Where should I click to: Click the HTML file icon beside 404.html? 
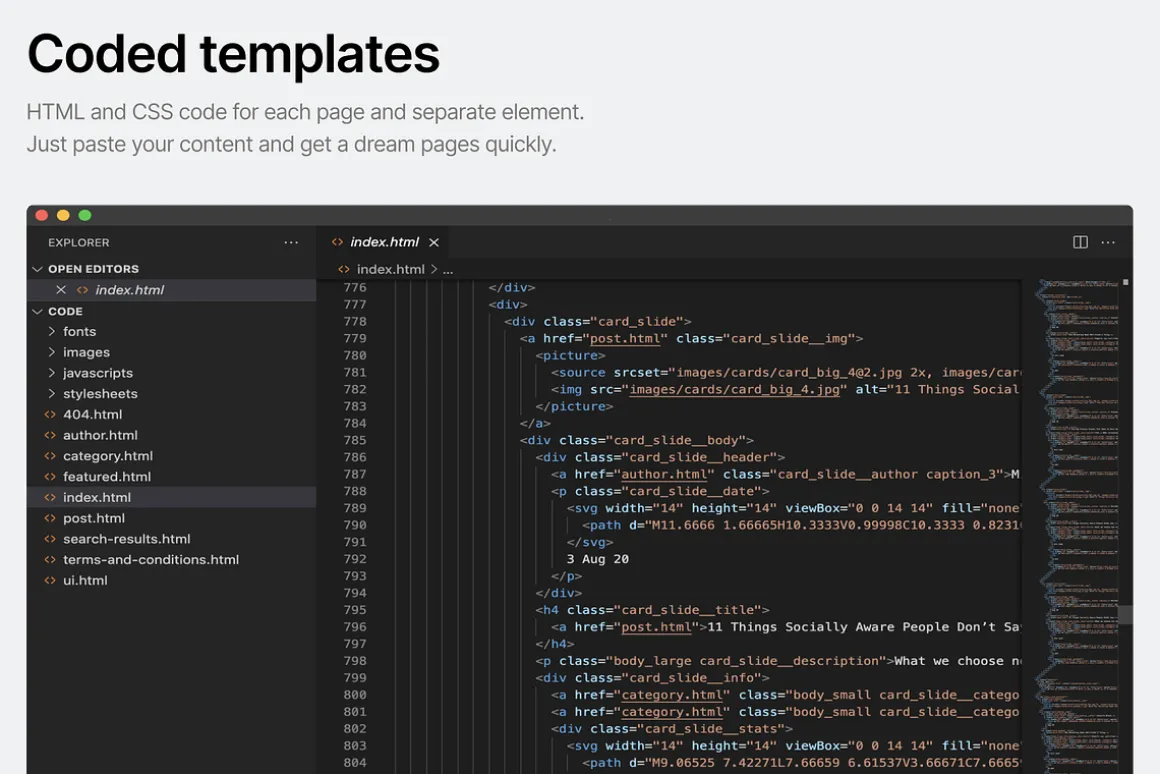pos(50,414)
